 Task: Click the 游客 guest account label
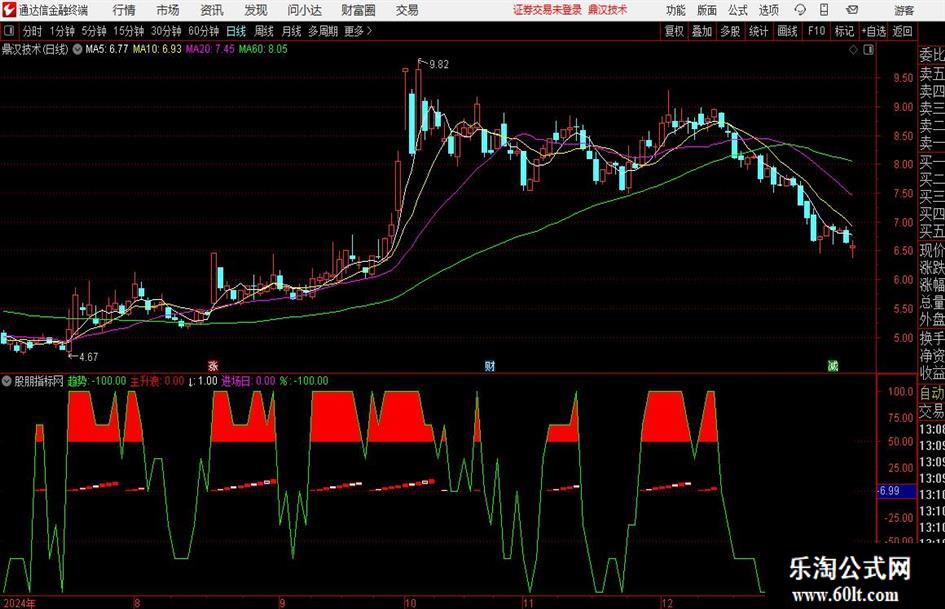[904, 10]
